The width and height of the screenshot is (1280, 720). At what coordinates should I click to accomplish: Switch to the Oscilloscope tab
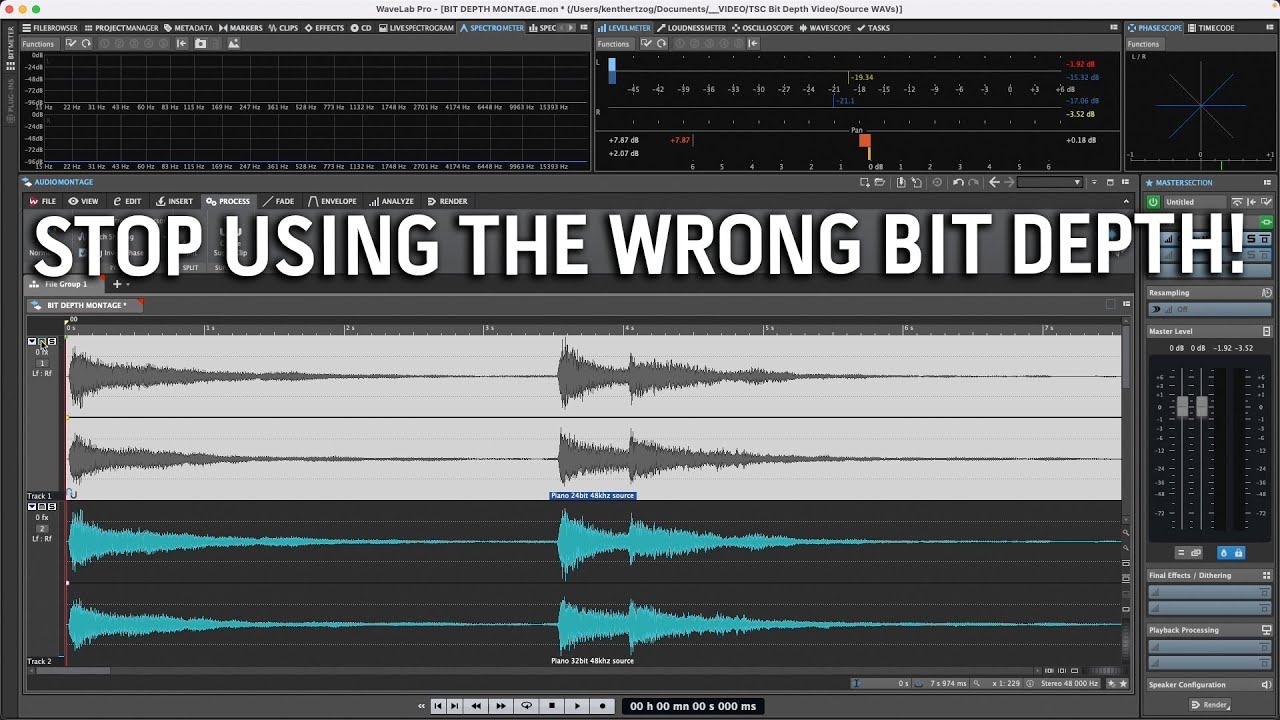[763, 28]
